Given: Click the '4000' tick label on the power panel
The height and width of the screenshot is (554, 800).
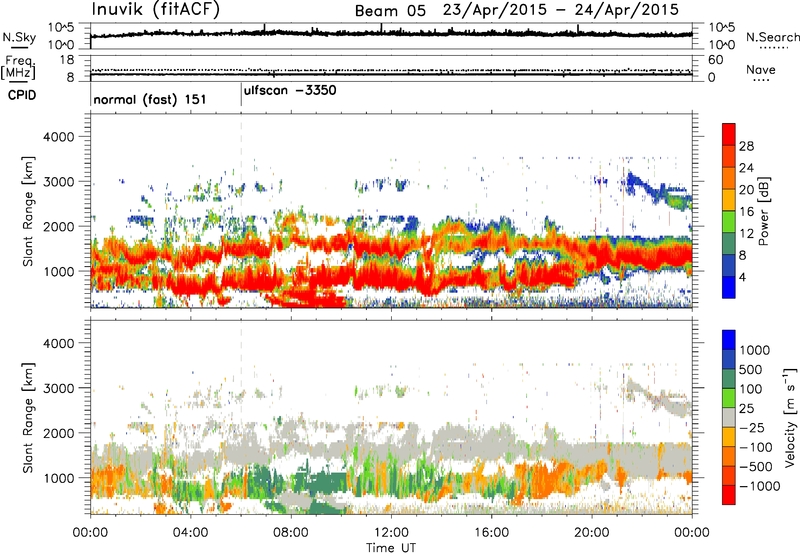Looking at the screenshot, I should click(58, 137).
